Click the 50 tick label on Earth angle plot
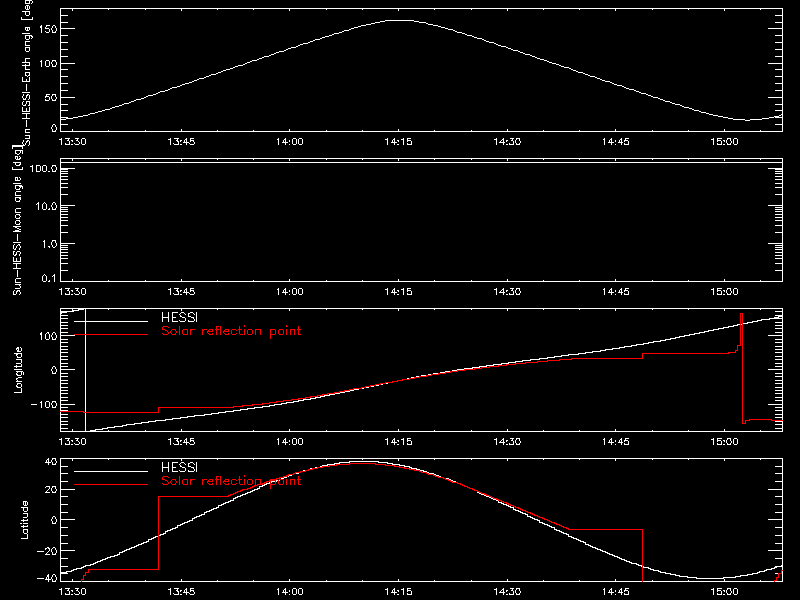The image size is (800, 600). point(51,97)
